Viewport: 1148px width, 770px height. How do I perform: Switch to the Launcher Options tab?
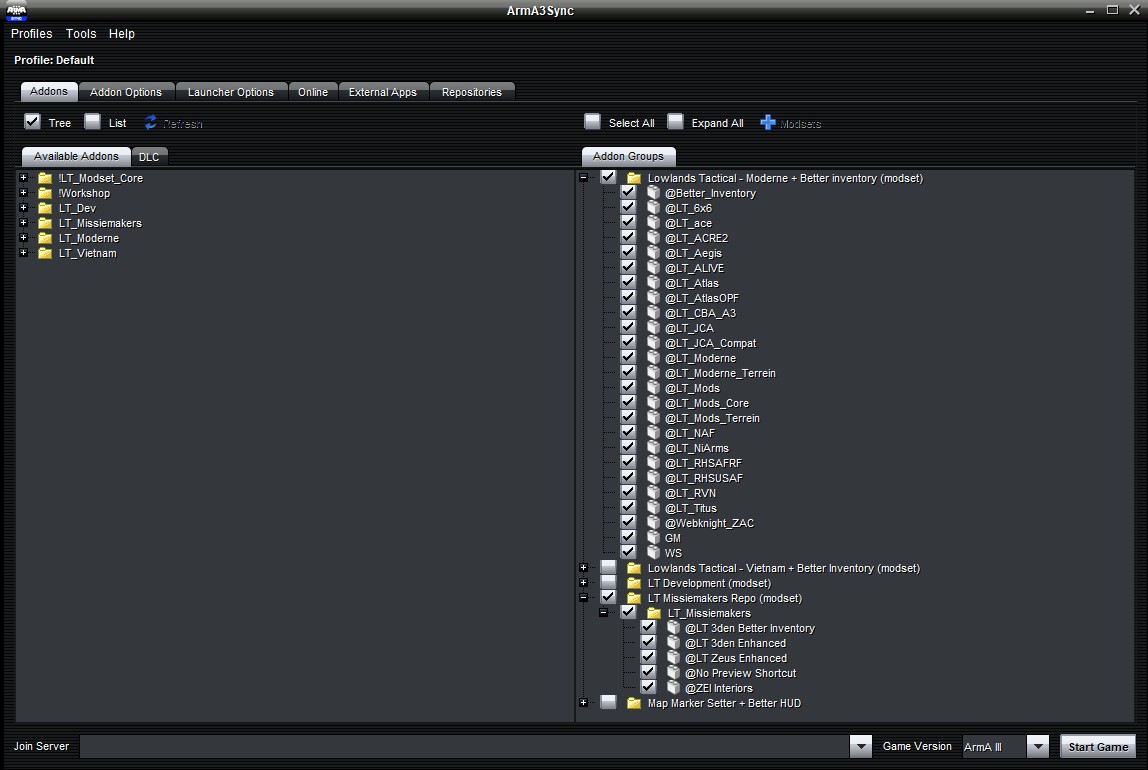click(231, 91)
